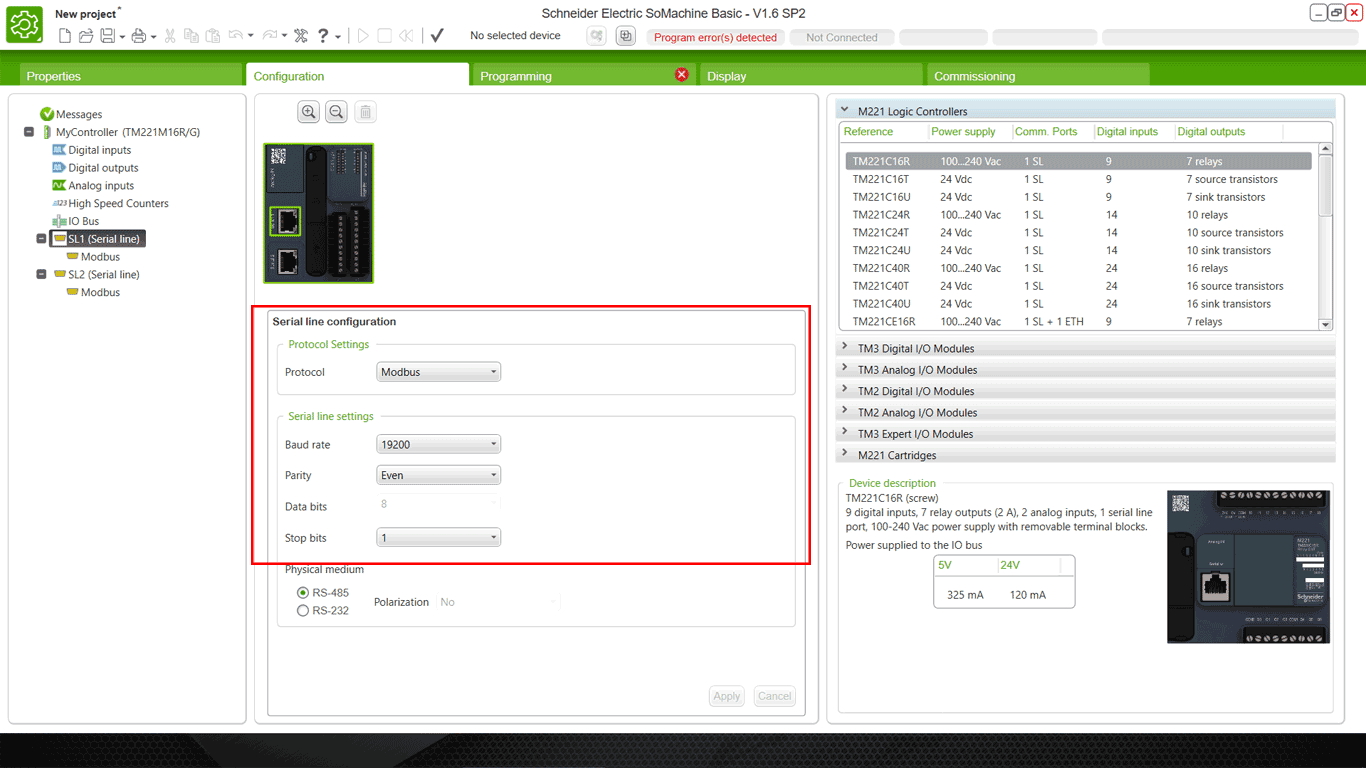Open the Programming tab

click(584, 75)
